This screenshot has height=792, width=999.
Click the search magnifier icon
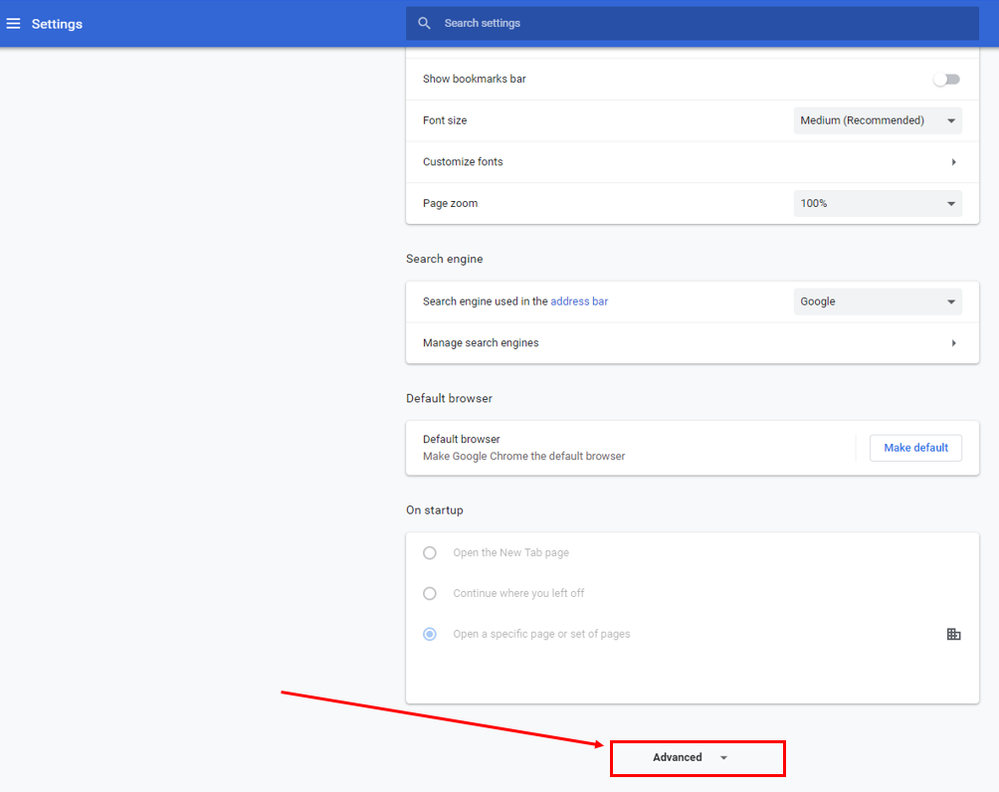point(425,23)
